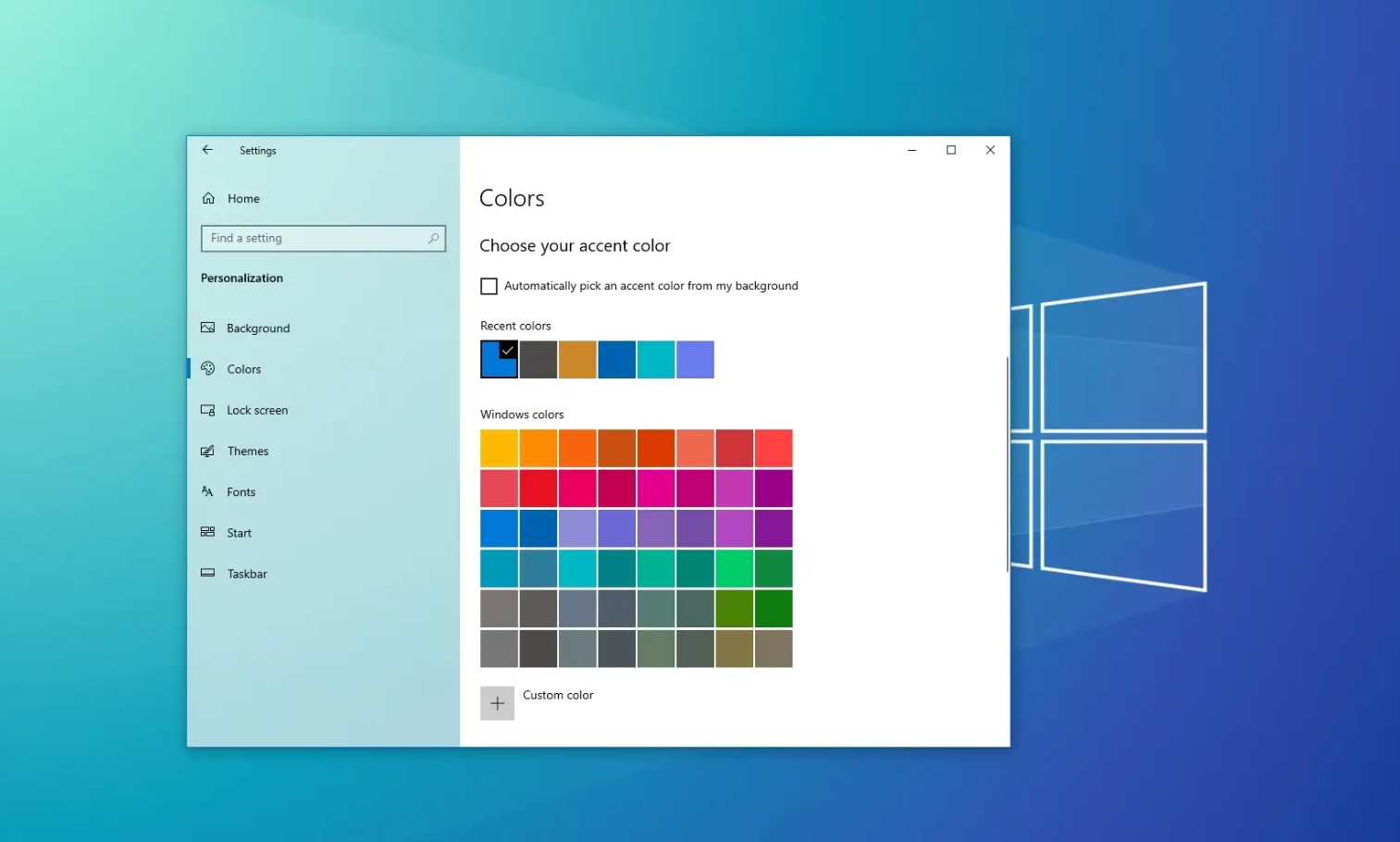The height and width of the screenshot is (842, 1400).
Task: Click the Settings window vertical scrollbar
Action: tap(1007, 464)
